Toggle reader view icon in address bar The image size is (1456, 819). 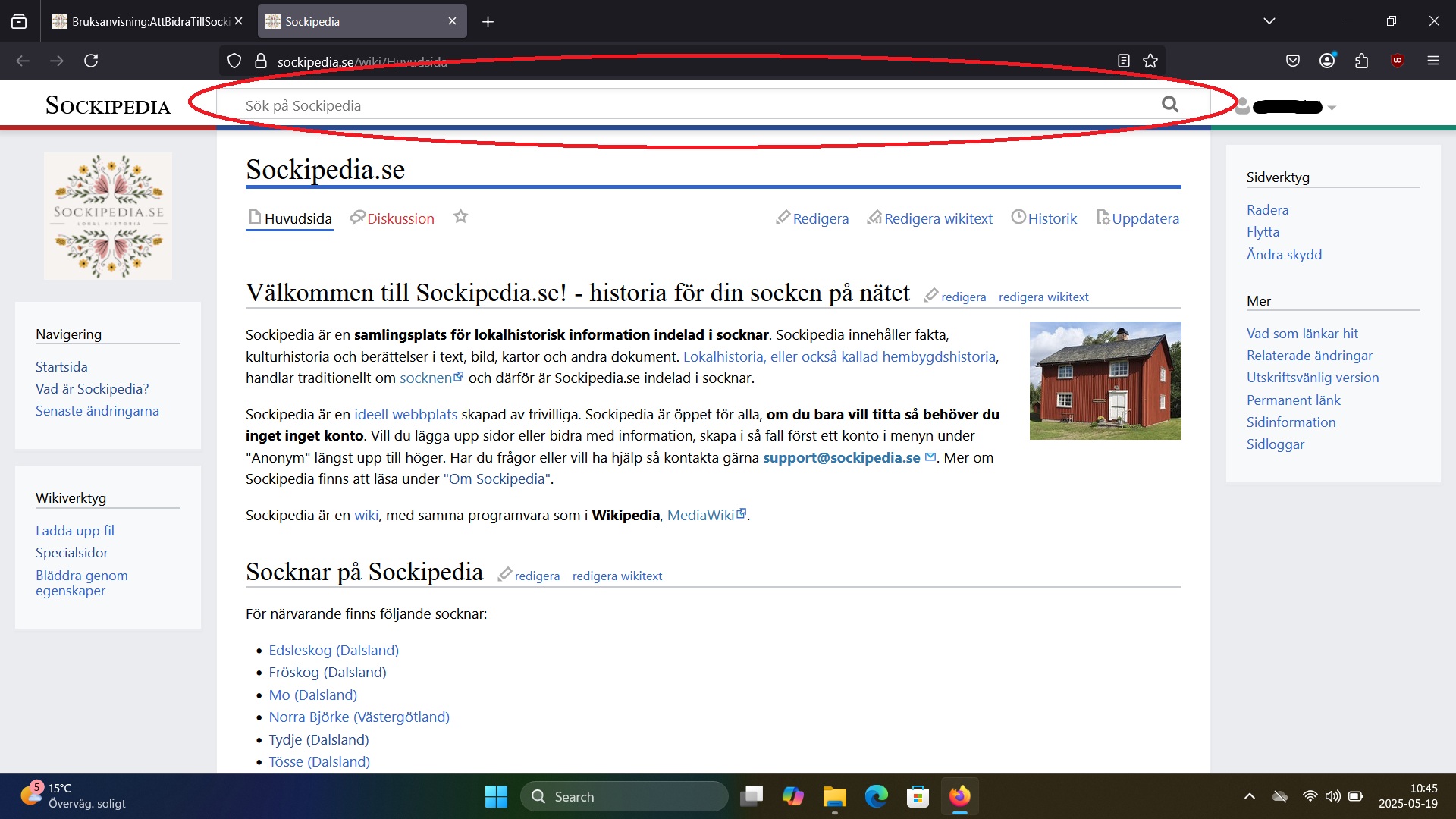coord(1123,61)
